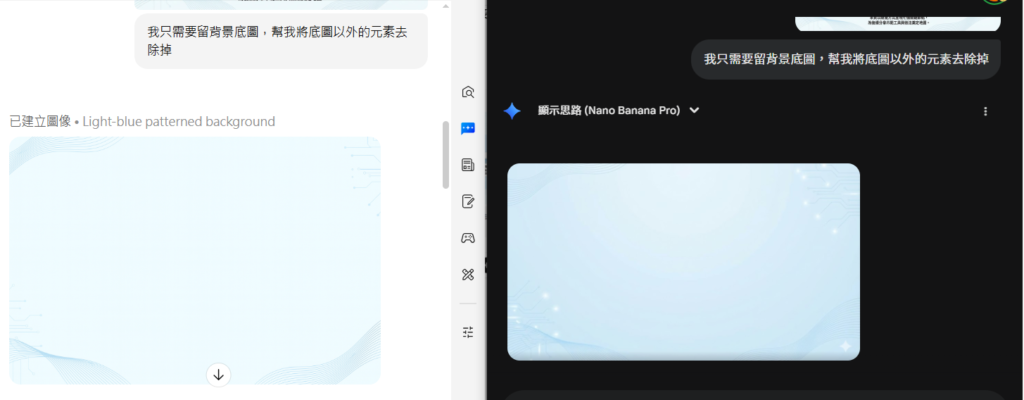
Task: Open the compose note icon in the sidebar
Action: click(x=467, y=201)
